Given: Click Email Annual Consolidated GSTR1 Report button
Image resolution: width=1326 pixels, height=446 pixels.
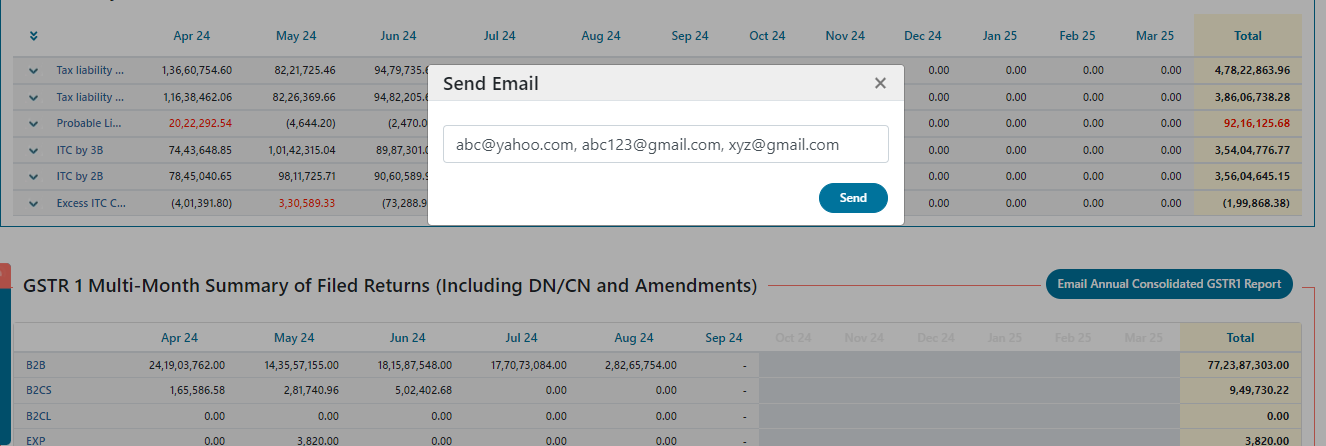Looking at the screenshot, I should pos(1169,284).
